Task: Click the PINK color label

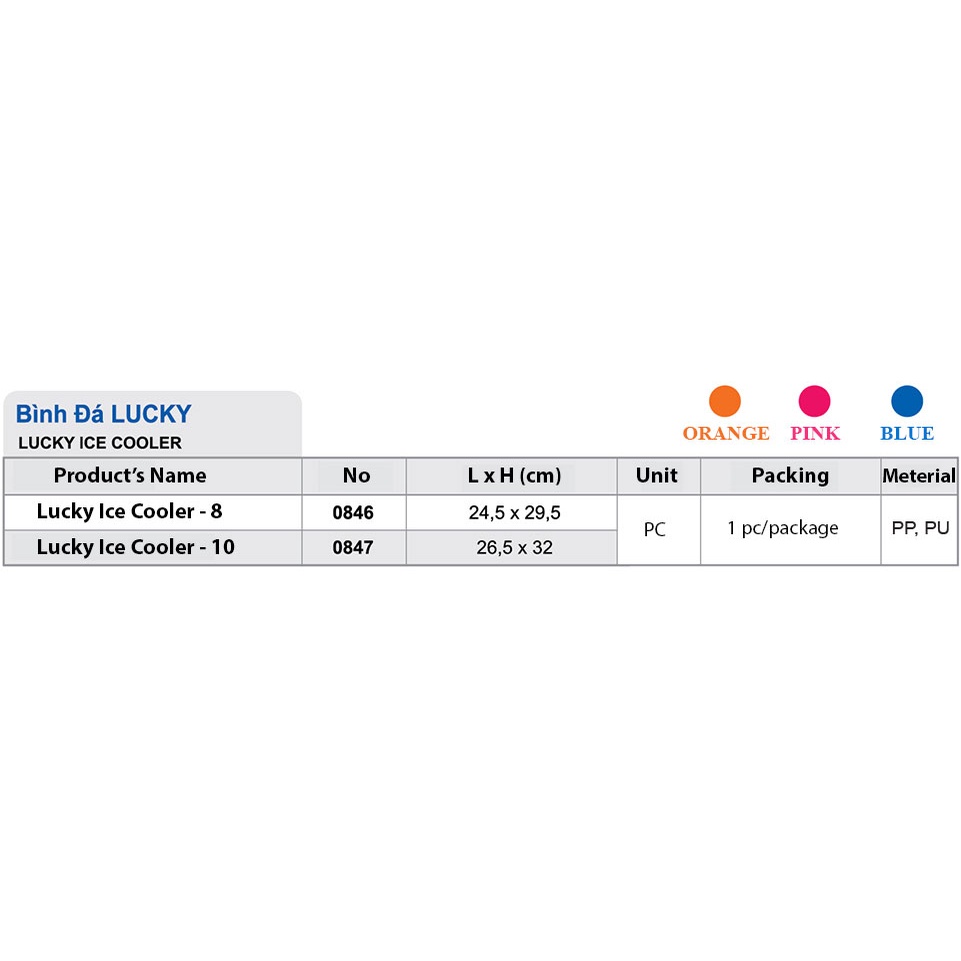Action: (x=815, y=433)
